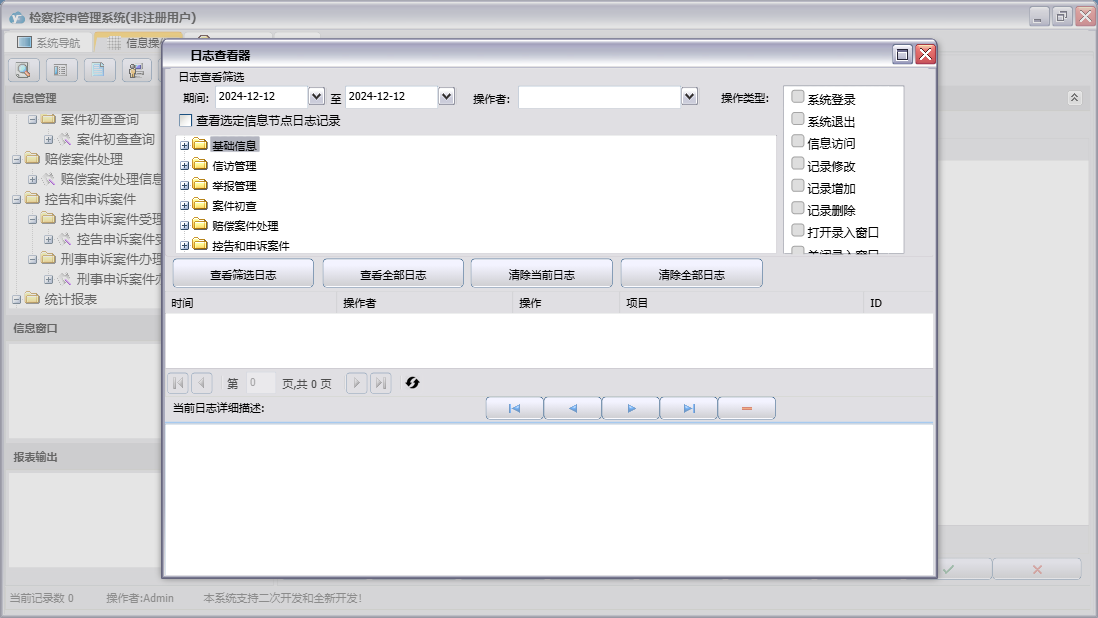Expand the 基础信息 tree node
Image resolution: width=1098 pixels, height=618 pixels.
[x=185, y=146]
